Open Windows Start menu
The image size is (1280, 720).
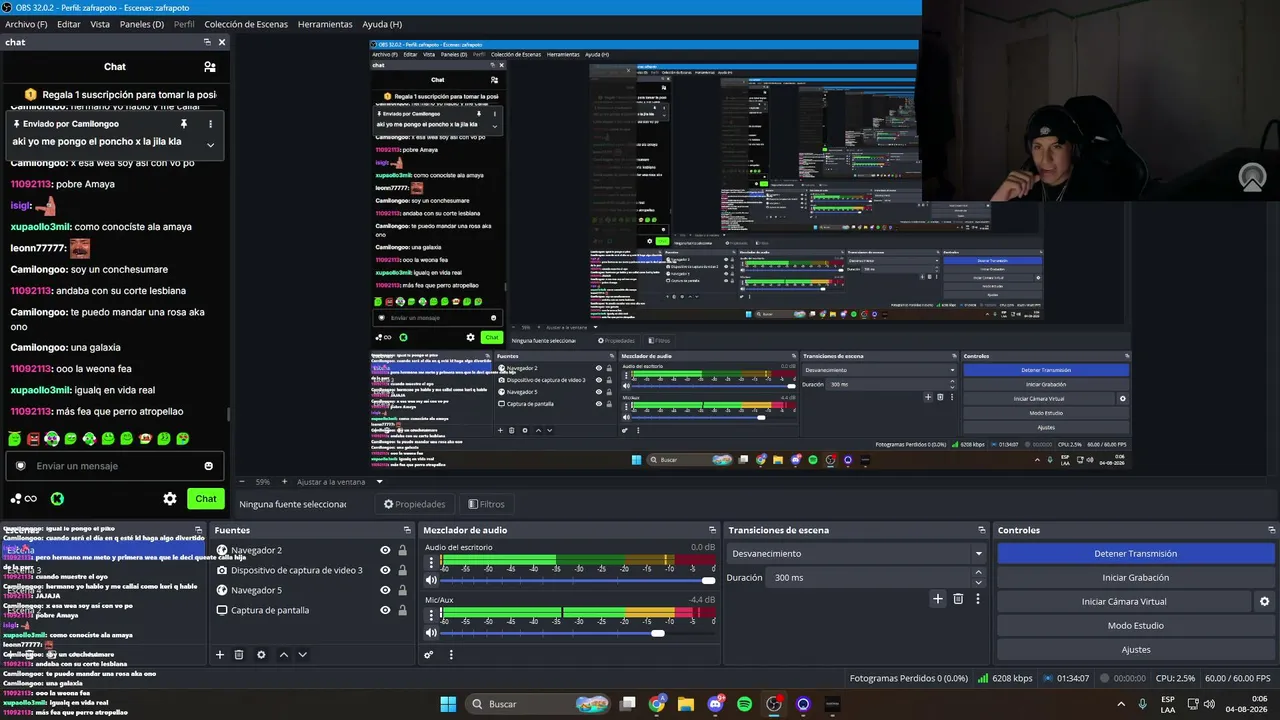coord(448,704)
